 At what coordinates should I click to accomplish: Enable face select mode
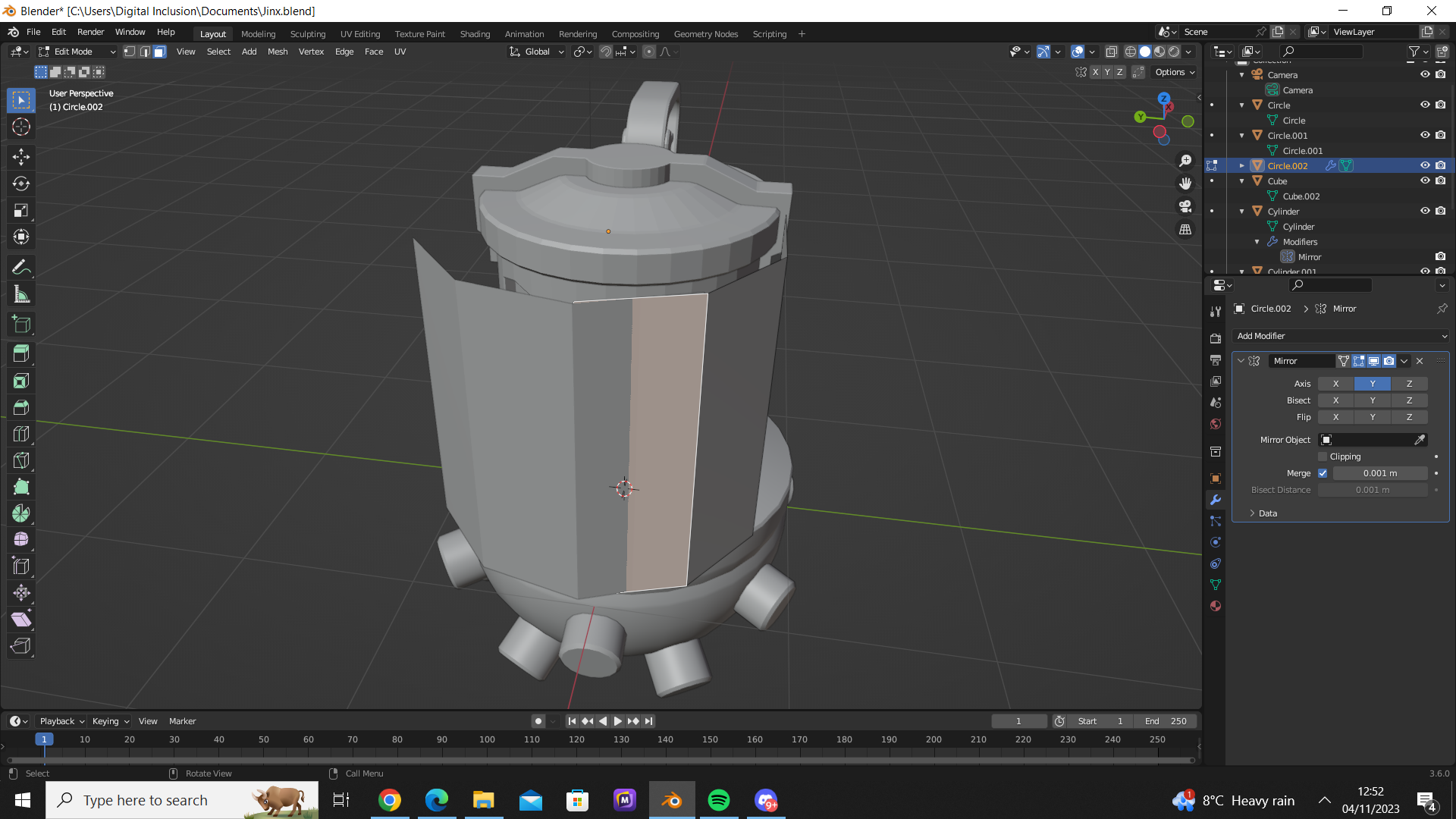point(159,52)
